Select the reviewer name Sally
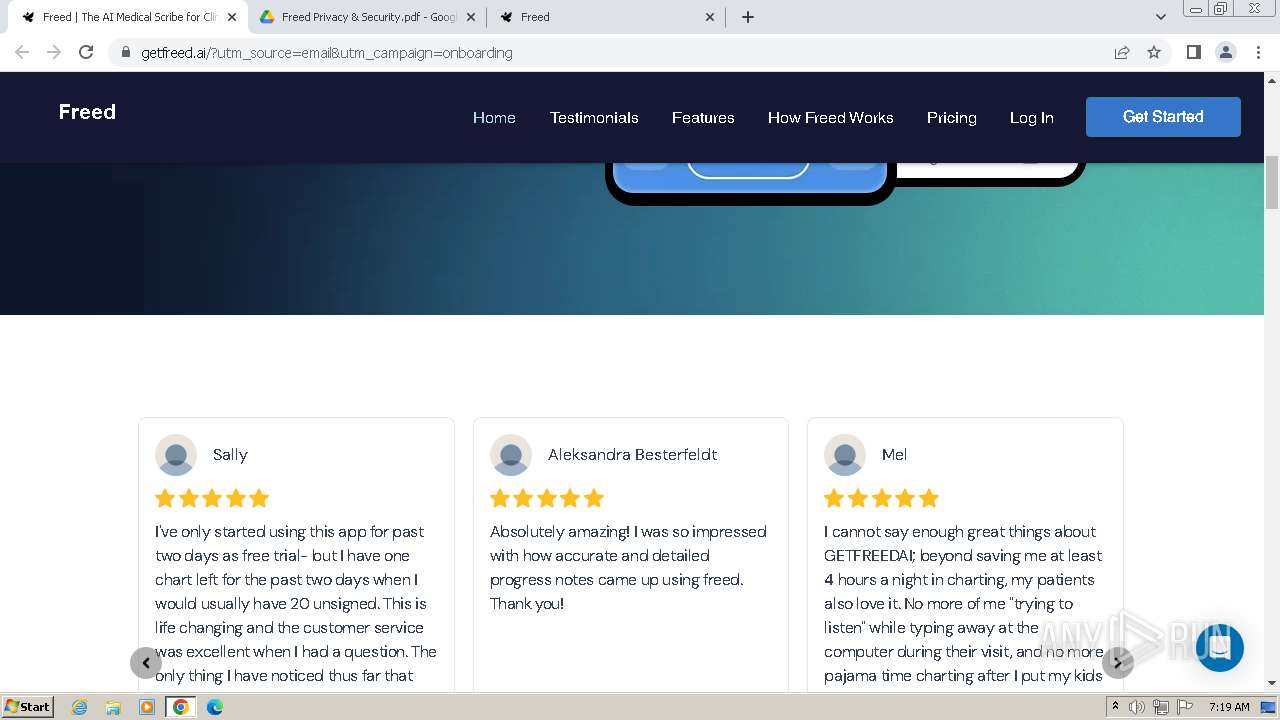Screen dimensions: 1280x720 tap(230, 455)
